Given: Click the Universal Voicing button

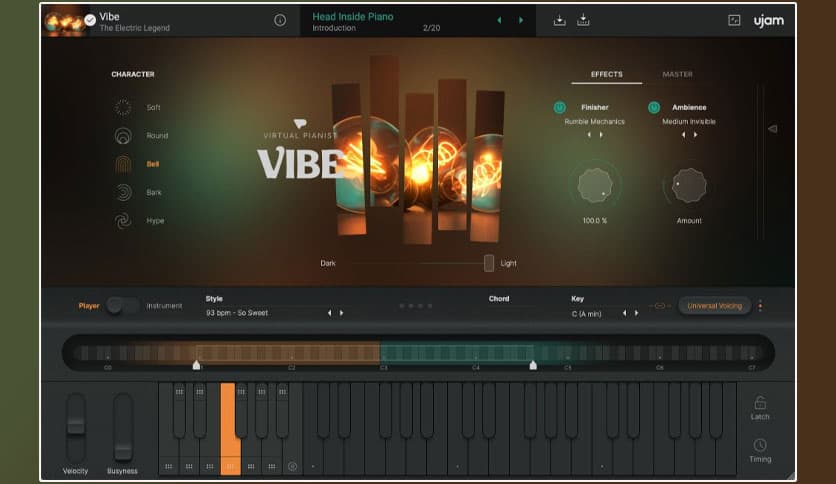Looking at the screenshot, I should 714,306.
